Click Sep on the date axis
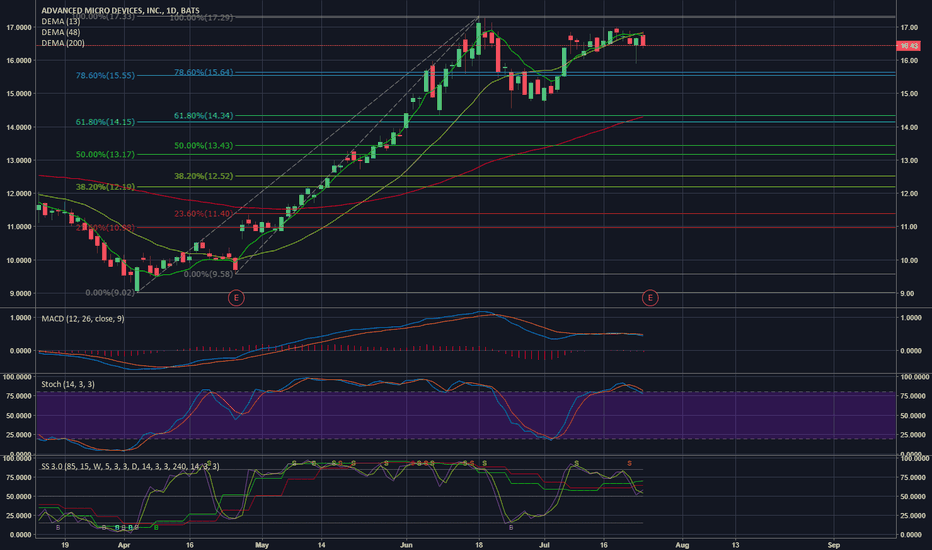The height and width of the screenshot is (550, 932). click(834, 545)
